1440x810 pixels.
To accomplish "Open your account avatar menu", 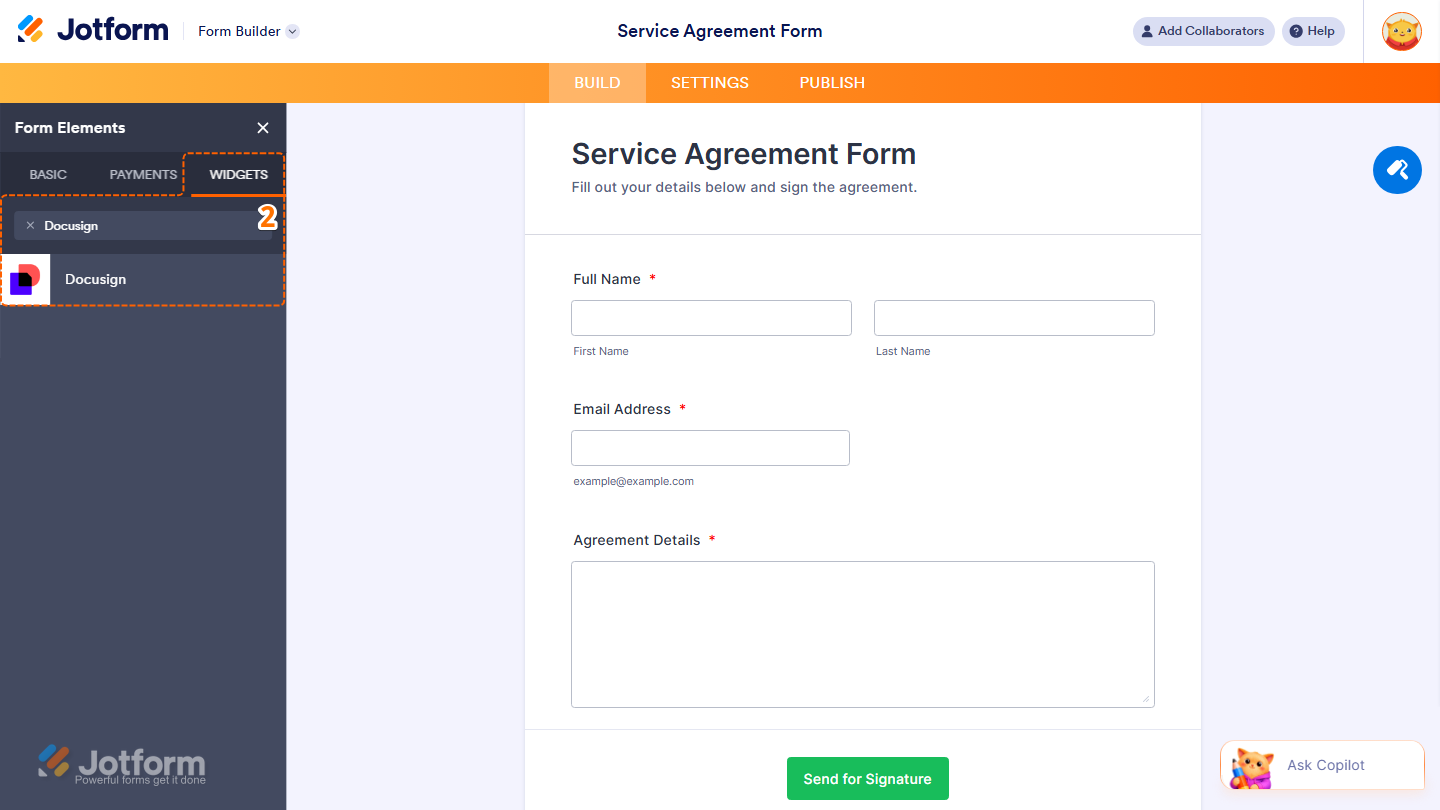I will [1401, 31].
